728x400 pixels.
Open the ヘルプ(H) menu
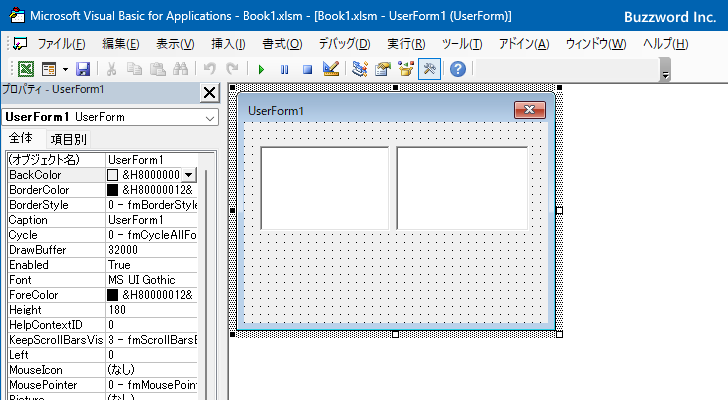click(666, 44)
